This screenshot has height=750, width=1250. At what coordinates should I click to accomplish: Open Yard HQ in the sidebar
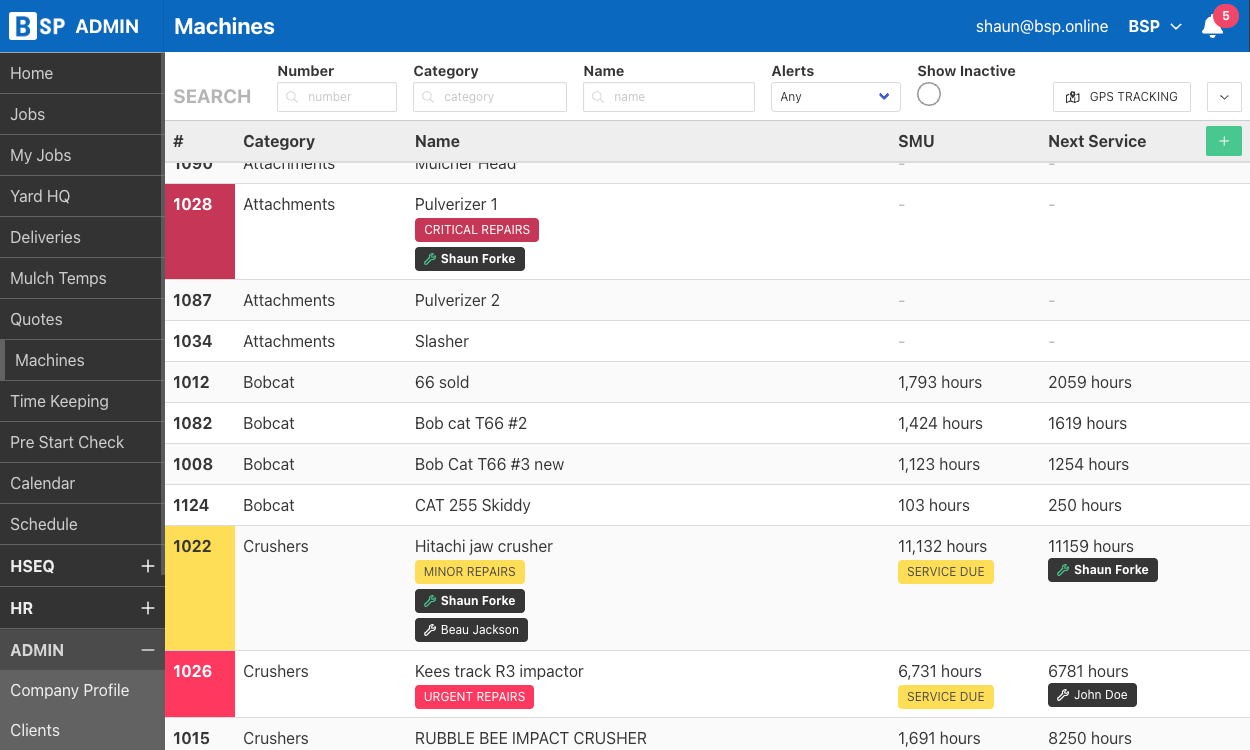click(x=82, y=196)
